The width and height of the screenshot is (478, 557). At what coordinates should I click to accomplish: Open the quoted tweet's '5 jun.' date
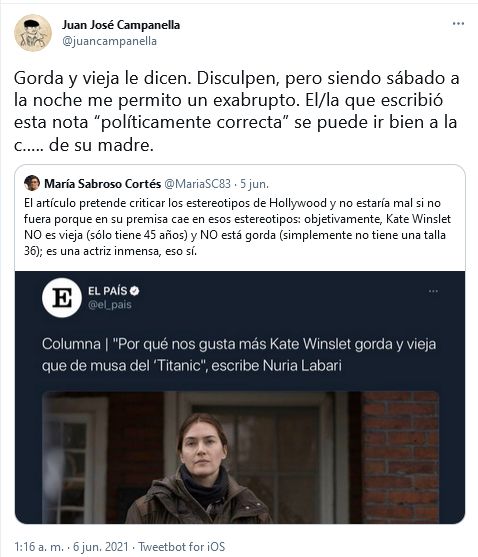(254, 184)
